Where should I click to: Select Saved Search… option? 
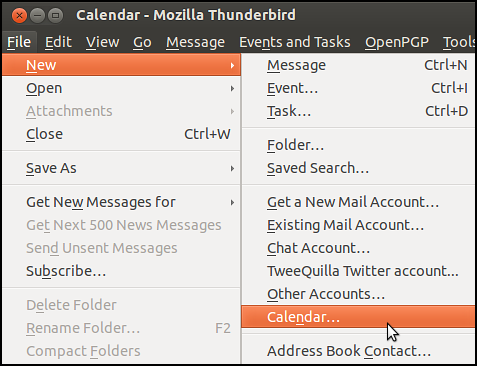click(358, 168)
